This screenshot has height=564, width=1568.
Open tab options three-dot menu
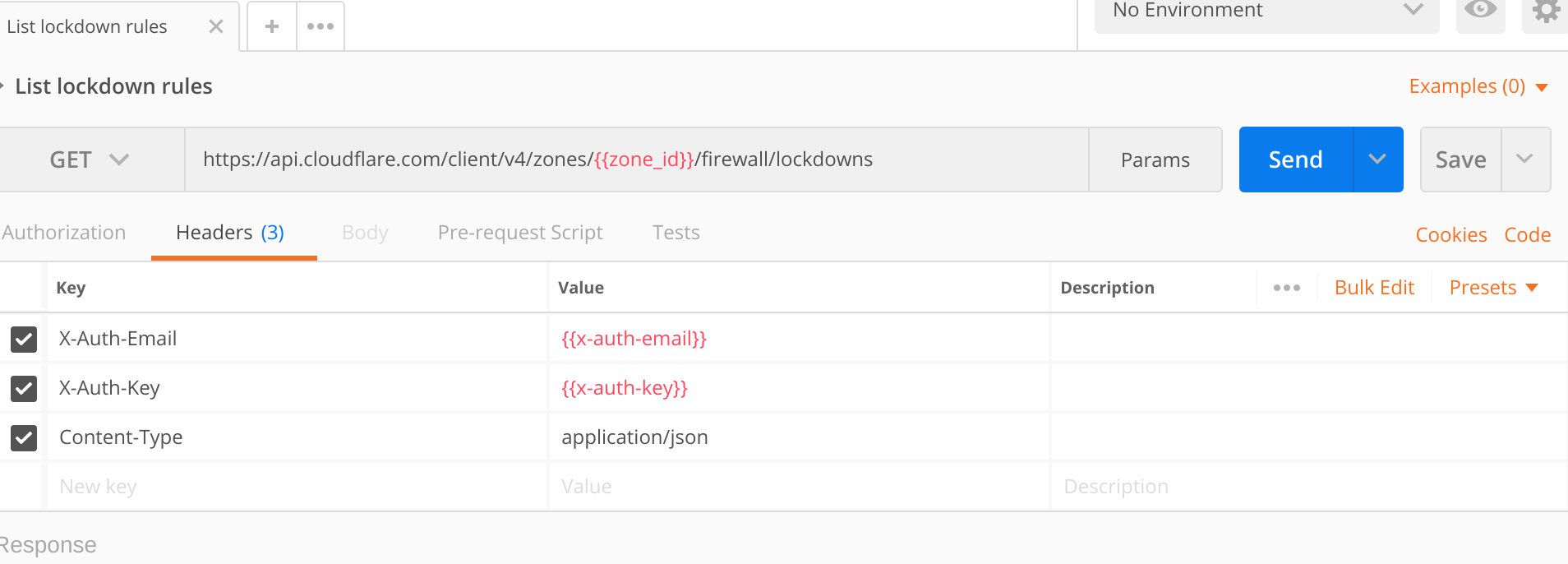(321, 26)
